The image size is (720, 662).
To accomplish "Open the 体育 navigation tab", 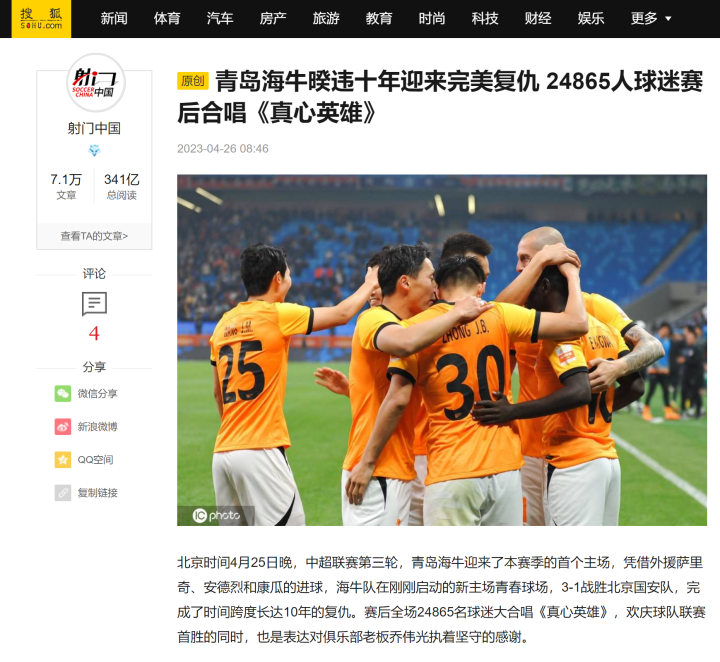I will [x=167, y=18].
